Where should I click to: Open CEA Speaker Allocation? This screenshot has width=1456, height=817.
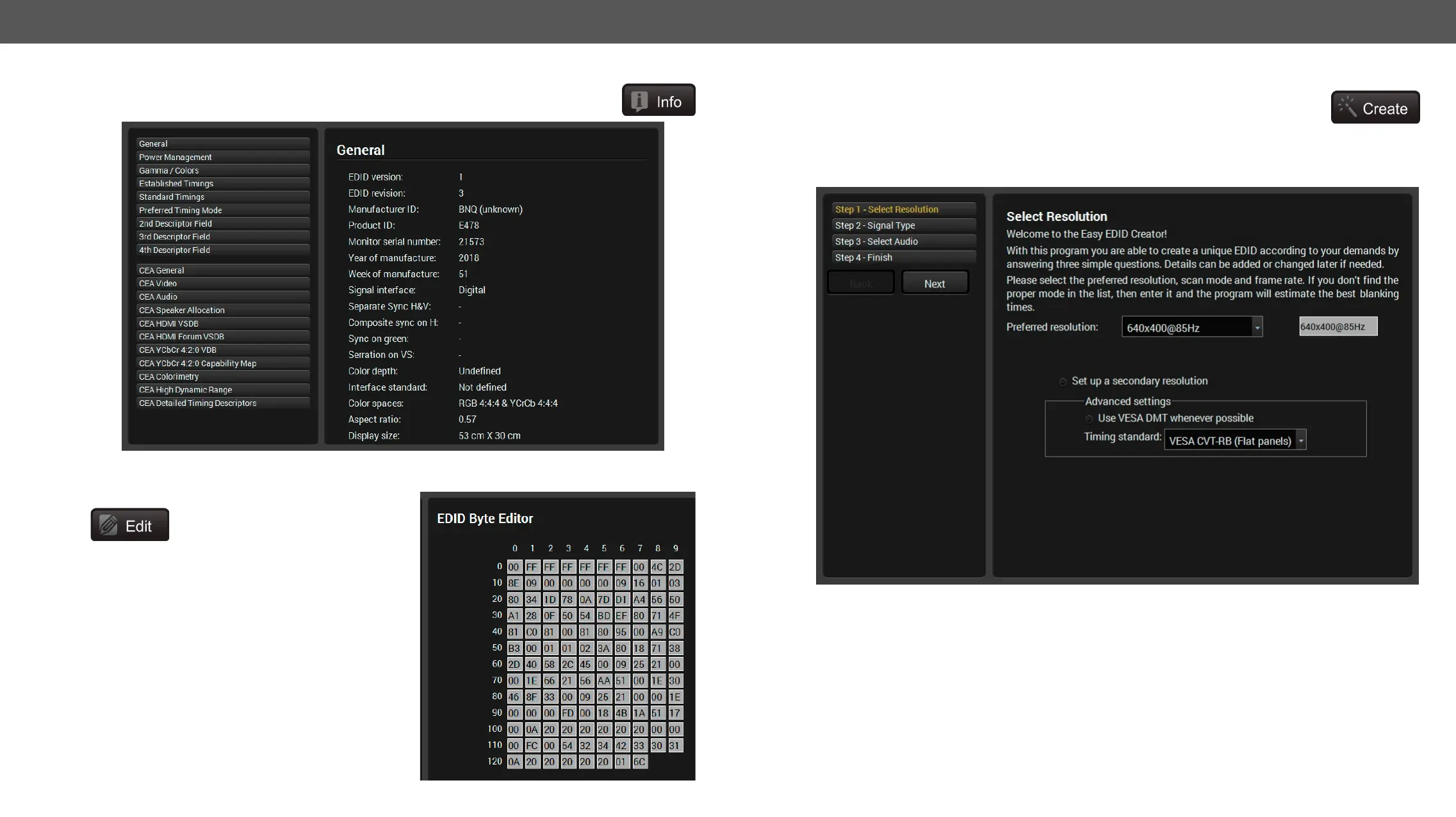click(223, 310)
